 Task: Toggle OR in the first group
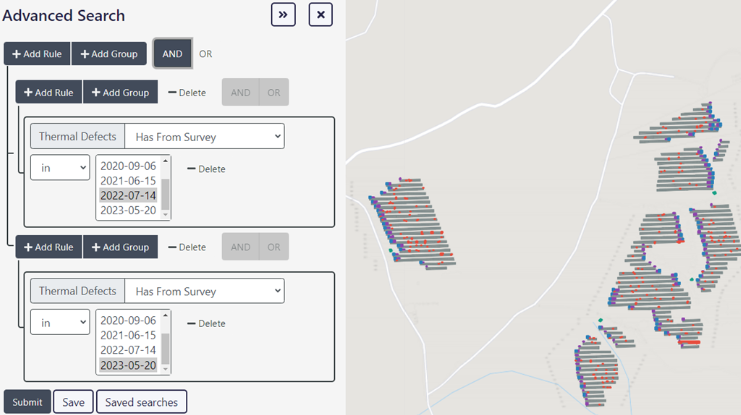(x=273, y=93)
